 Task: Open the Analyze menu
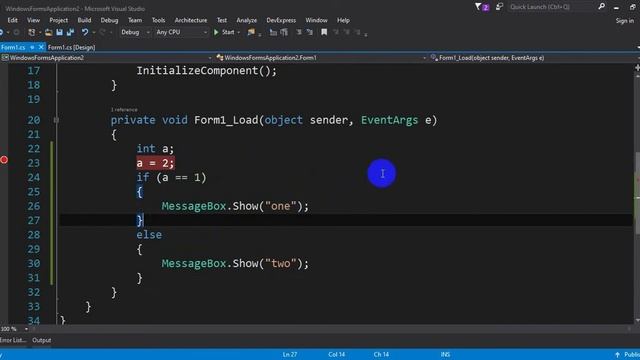[x=247, y=20]
